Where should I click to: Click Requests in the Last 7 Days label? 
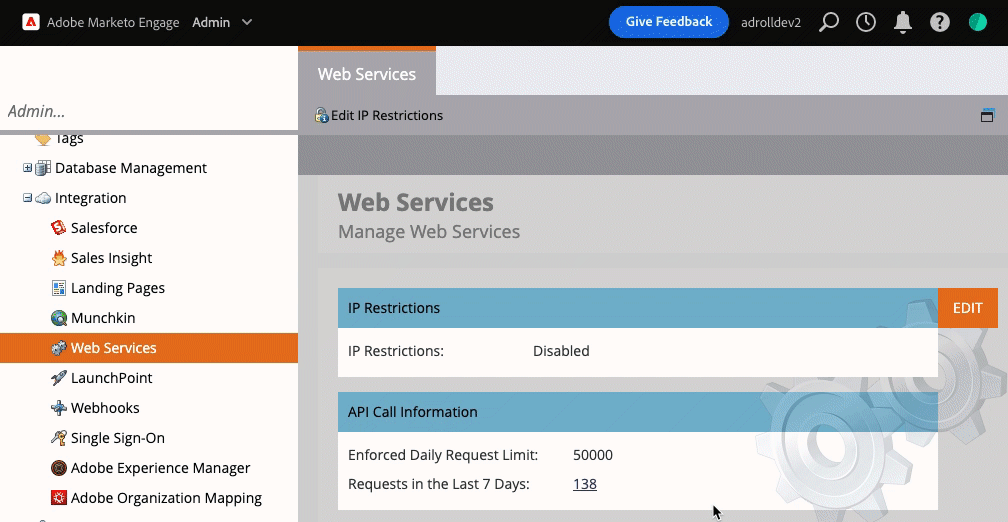point(438,484)
